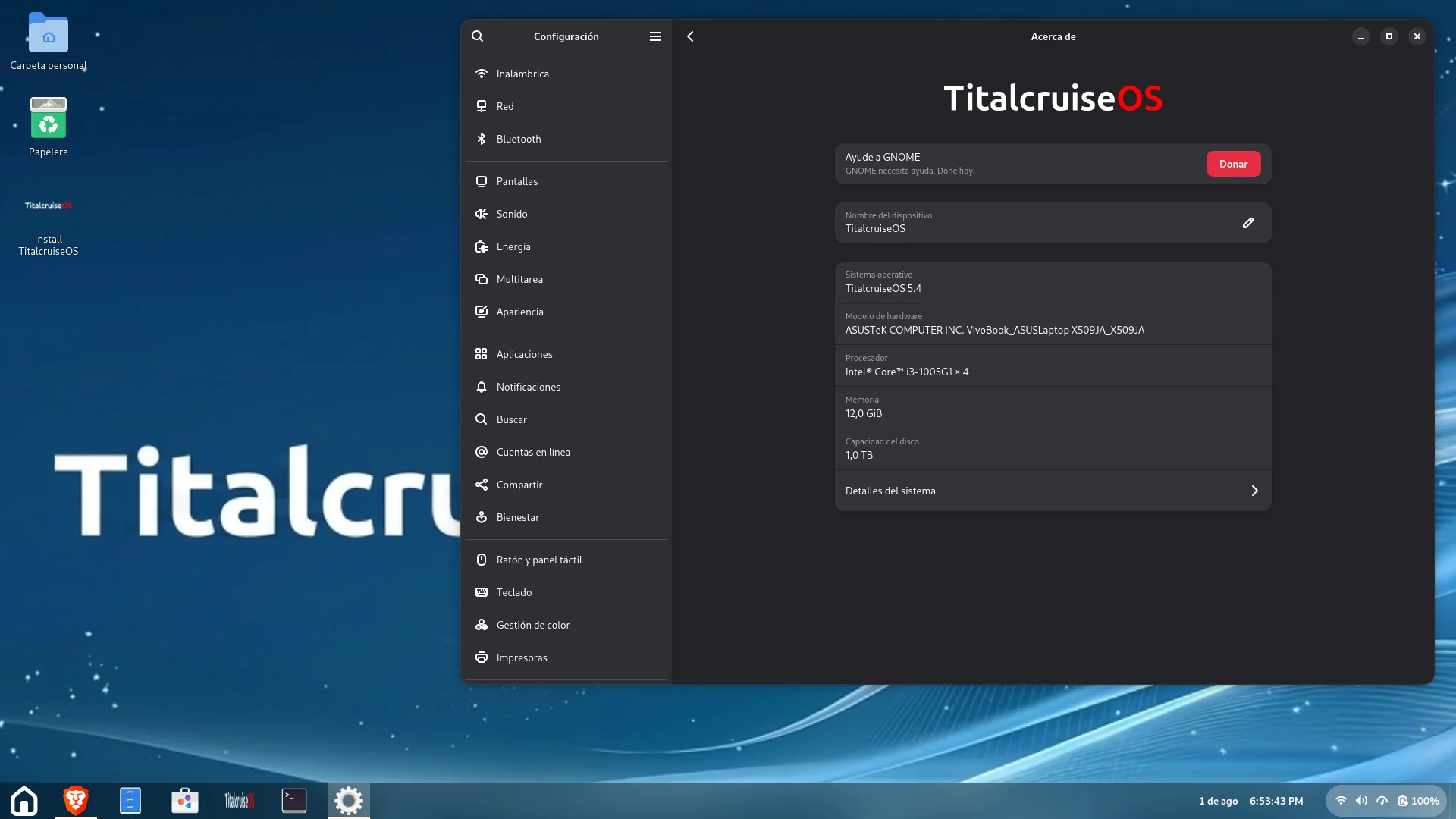Click the 12,0 GiB memory value
The image size is (1456, 819).
(x=864, y=413)
